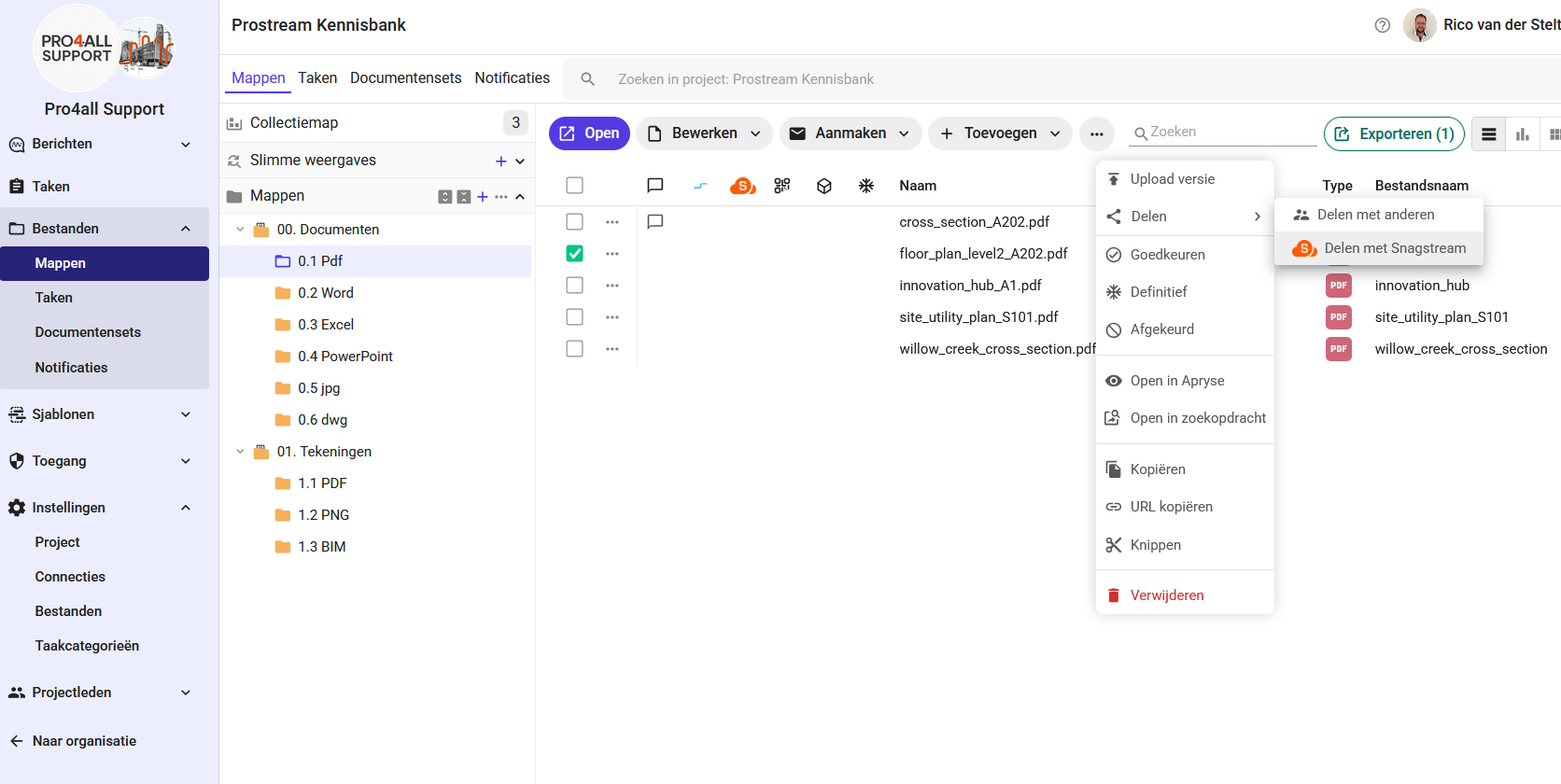
Task: Click the Exporteren (1) button
Action: coord(1394,133)
